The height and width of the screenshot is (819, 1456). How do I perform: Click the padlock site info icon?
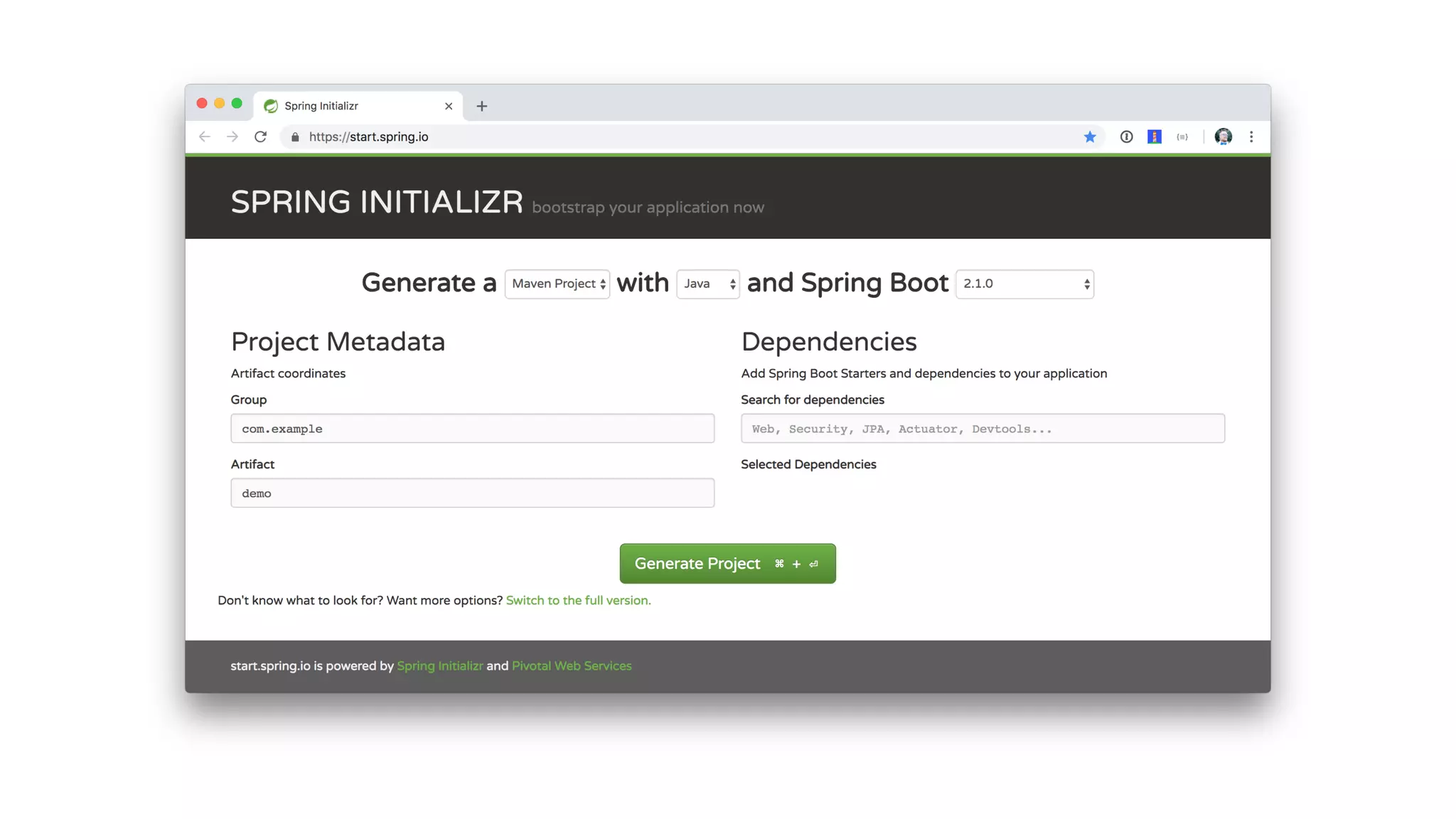click(x=295, y=136)
